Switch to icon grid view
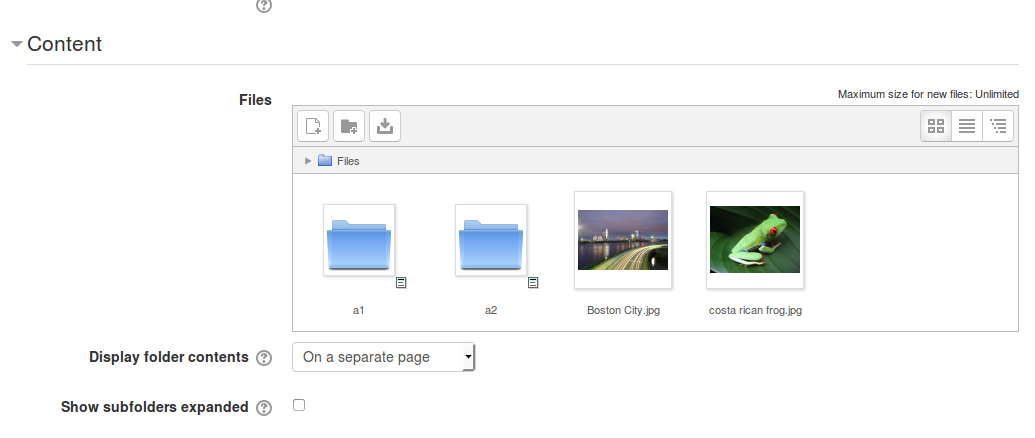The width and height of the screenshot is (1035, 438). pos(936,126)
